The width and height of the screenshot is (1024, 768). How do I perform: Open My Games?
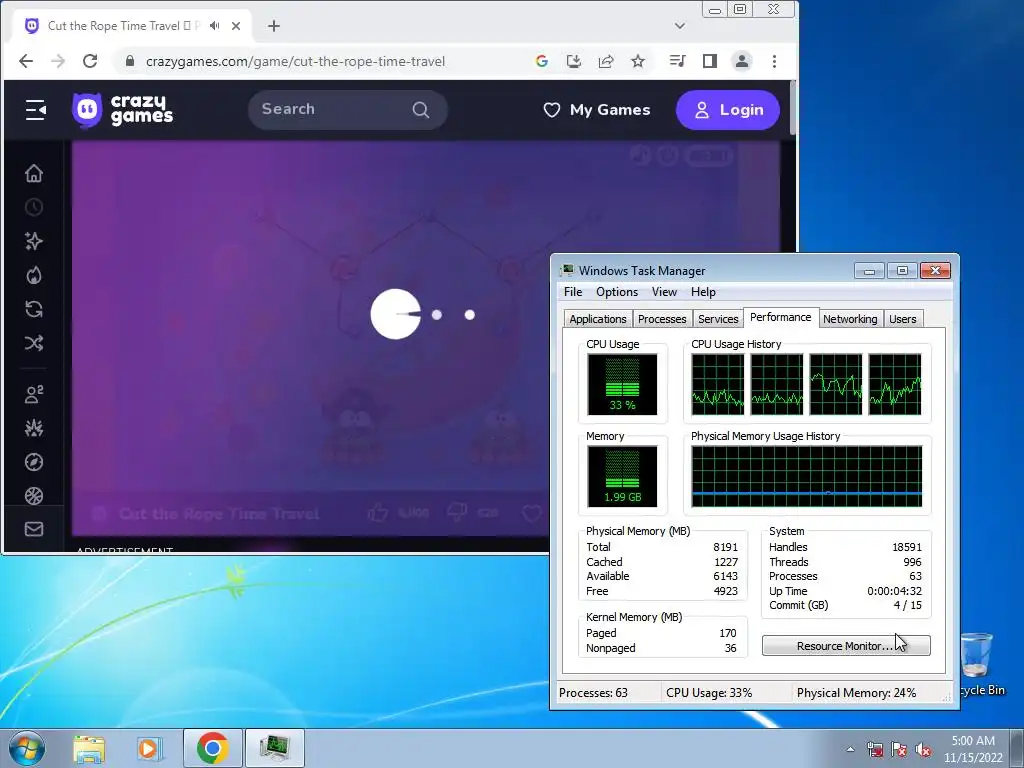coord(597,110)
